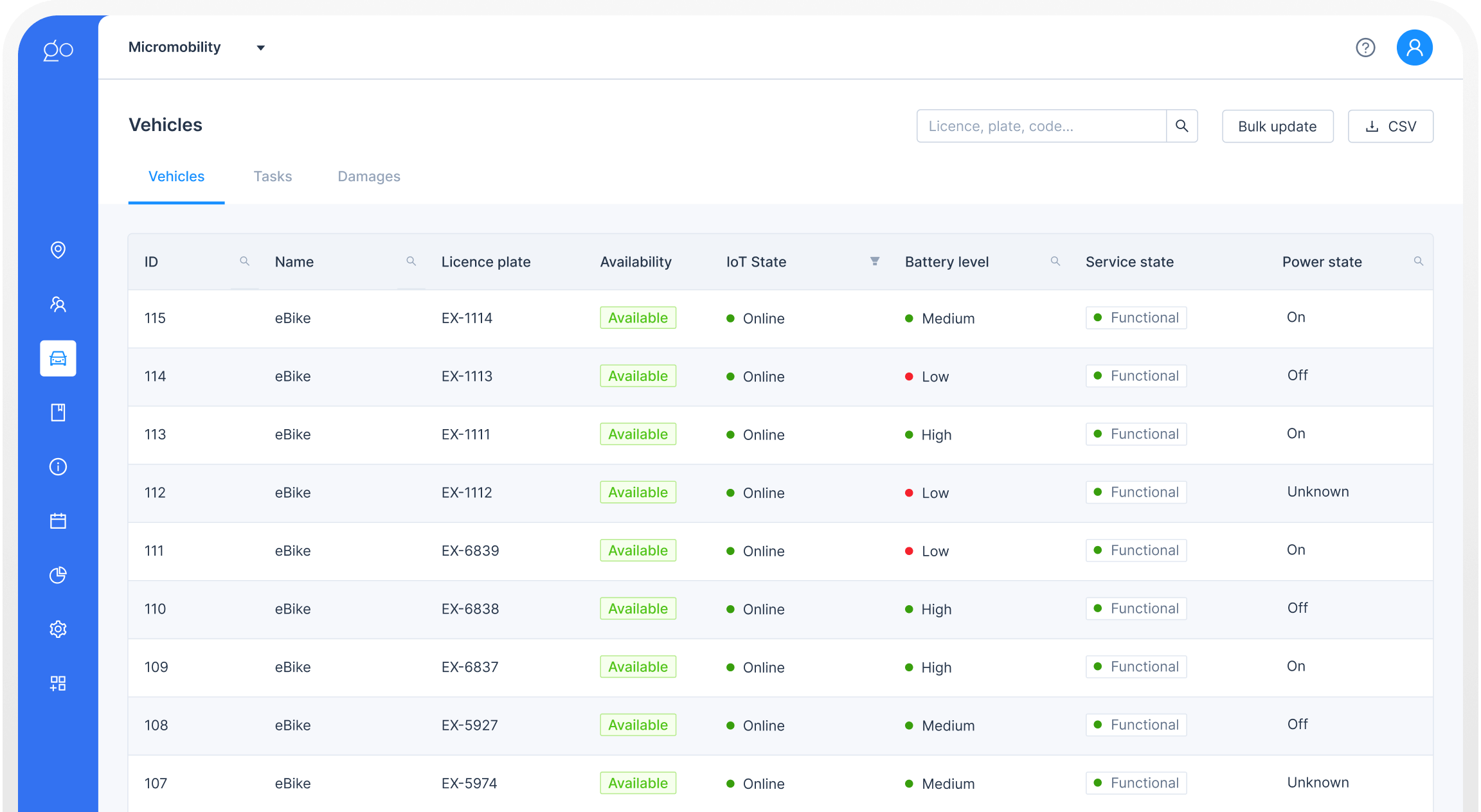The width and height of the screenshot is (1481, 812).
Task: Switch to the Tasks tab
Action: [x=273, y=177]
